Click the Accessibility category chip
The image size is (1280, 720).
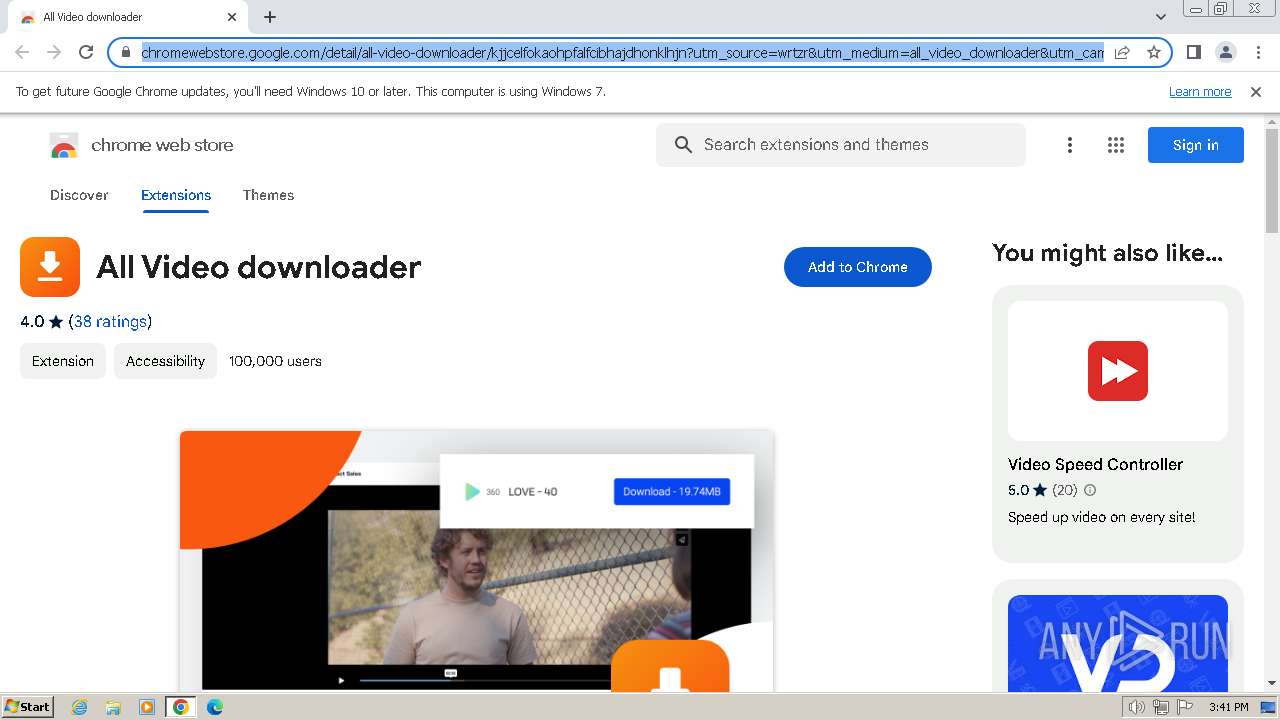(x=165, y=361)
